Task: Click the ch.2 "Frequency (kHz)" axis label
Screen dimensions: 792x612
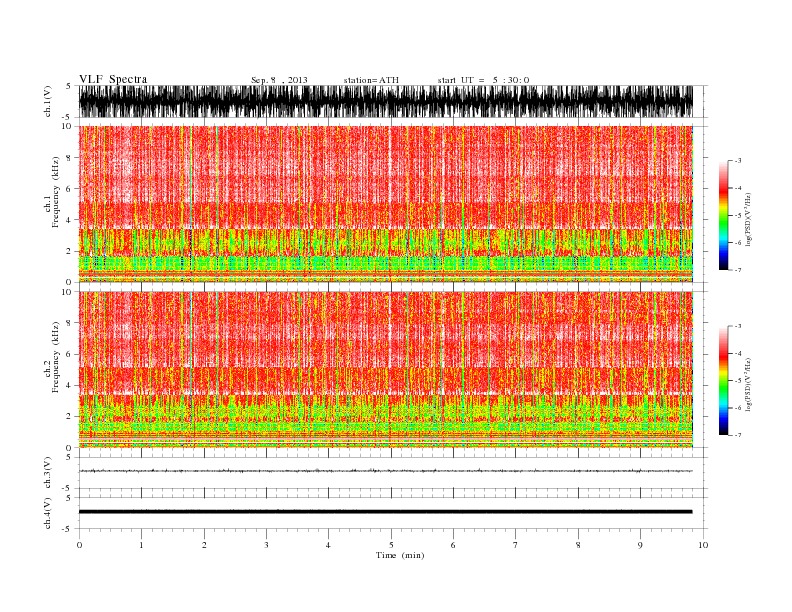Action: [55, 357]
